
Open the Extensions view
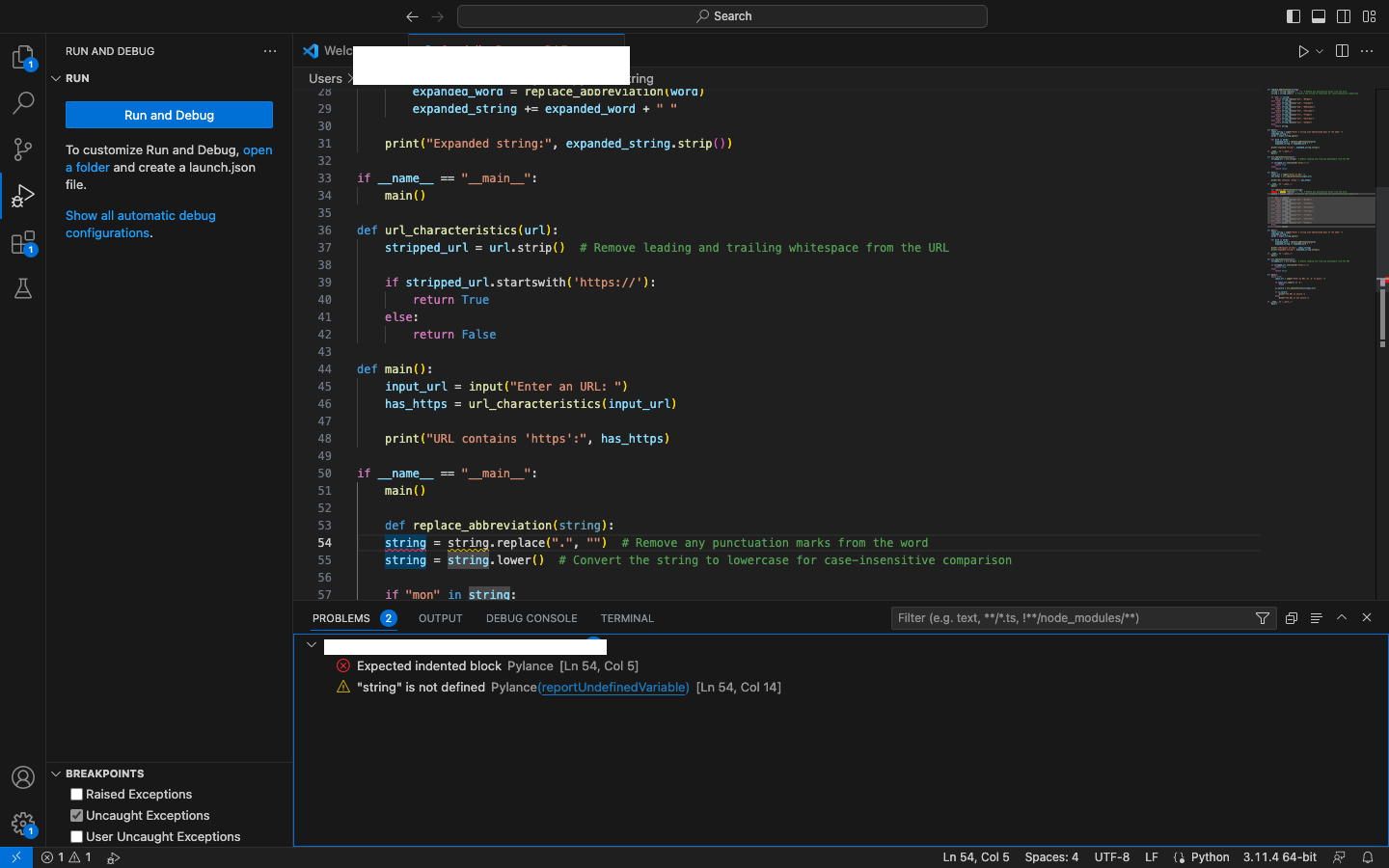tap(23, 242)
